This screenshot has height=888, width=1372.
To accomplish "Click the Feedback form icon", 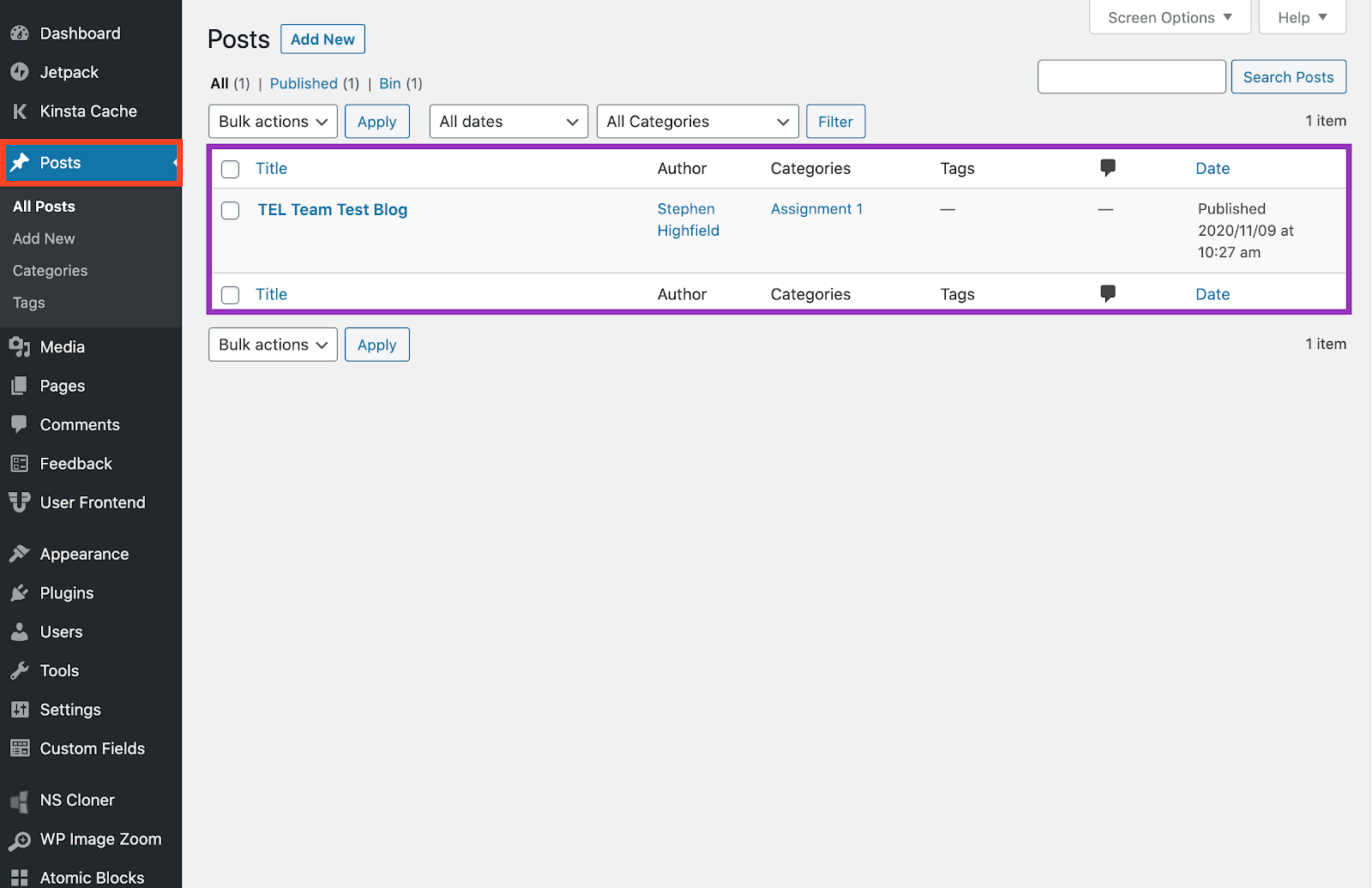I will (x=20, y=464).
